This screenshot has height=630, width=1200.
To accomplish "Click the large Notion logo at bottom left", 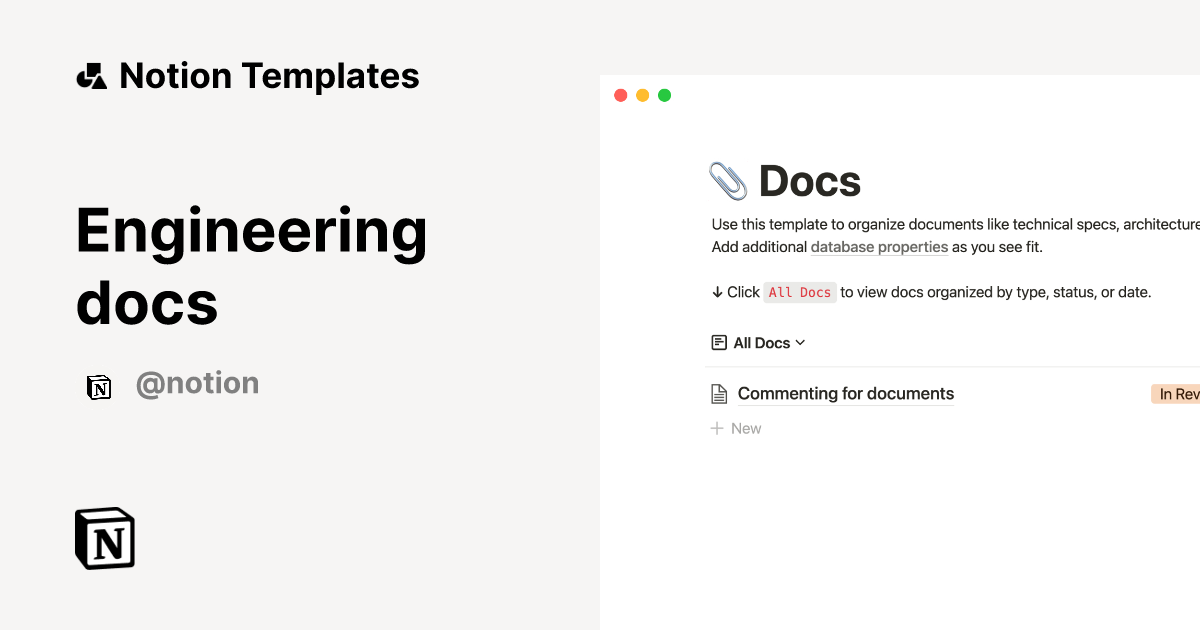I will click(x=105, y=538).
